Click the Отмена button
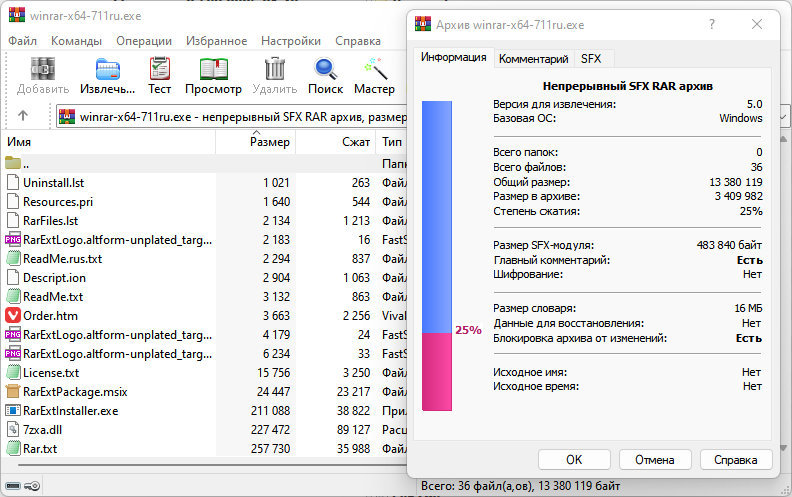Image resolution: width=792 pixels, height=497 pixels. click(x=655, y=460)
